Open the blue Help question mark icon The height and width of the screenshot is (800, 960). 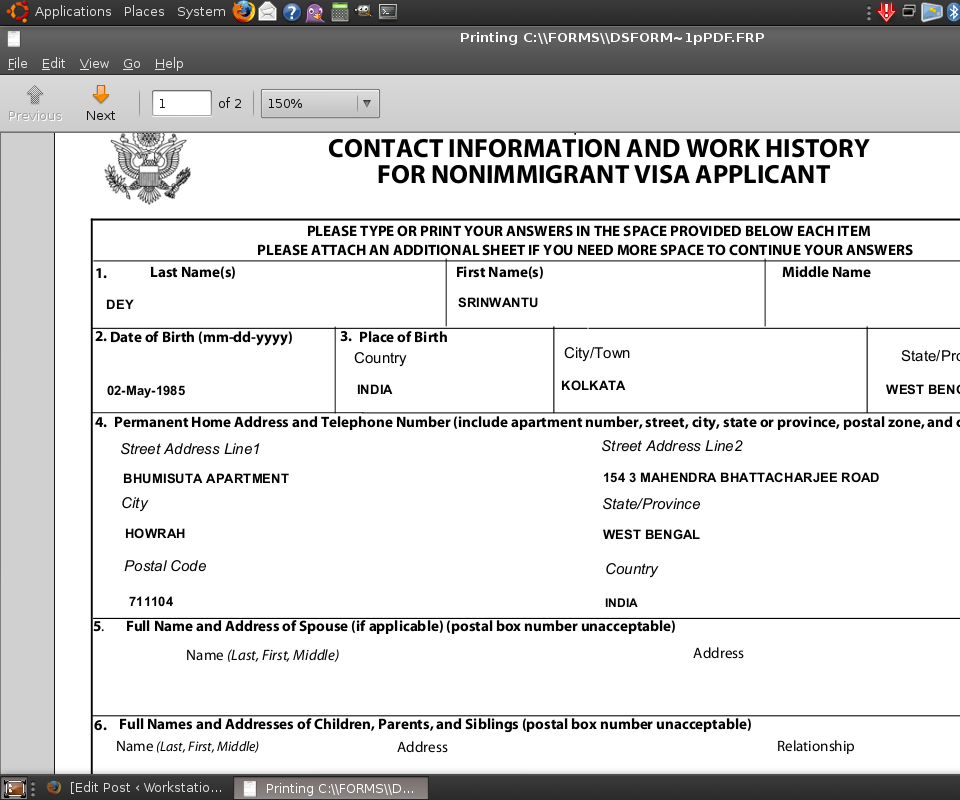coord(291,12)
